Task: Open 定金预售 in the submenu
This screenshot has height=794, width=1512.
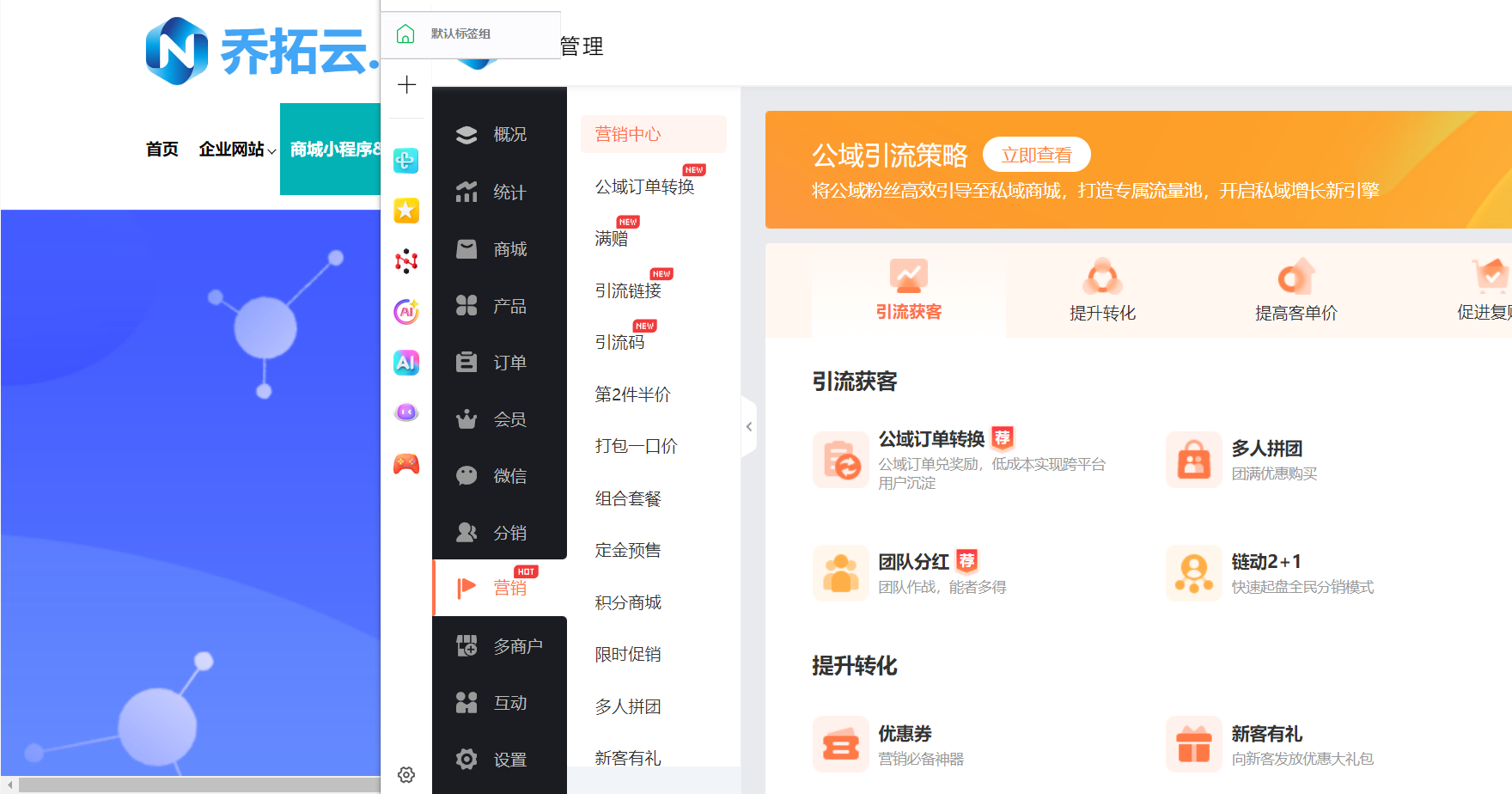Action: [x=628, y=550]
